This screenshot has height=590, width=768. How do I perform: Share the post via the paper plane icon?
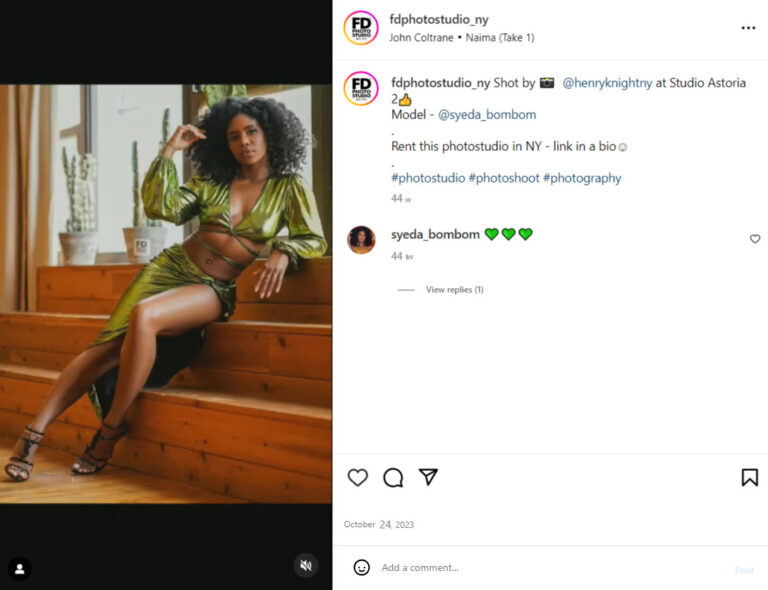[428, 477]
